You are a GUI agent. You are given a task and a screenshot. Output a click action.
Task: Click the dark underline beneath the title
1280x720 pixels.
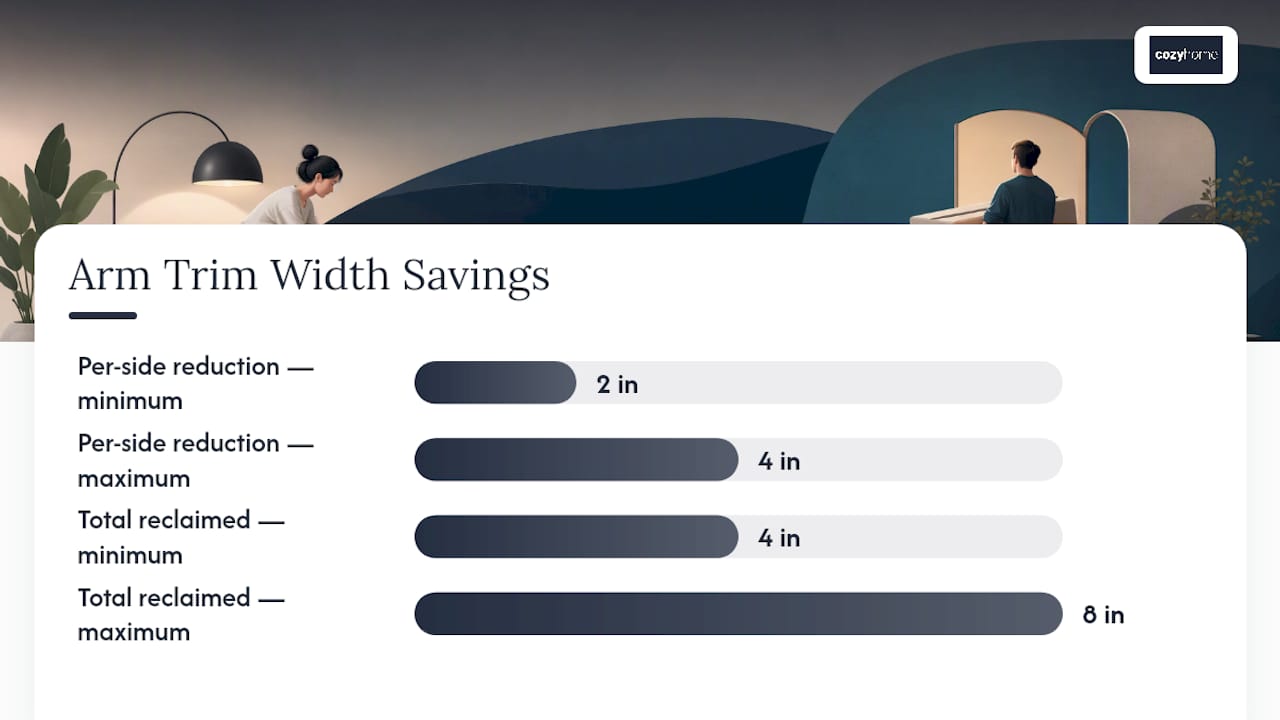[103, 315]
